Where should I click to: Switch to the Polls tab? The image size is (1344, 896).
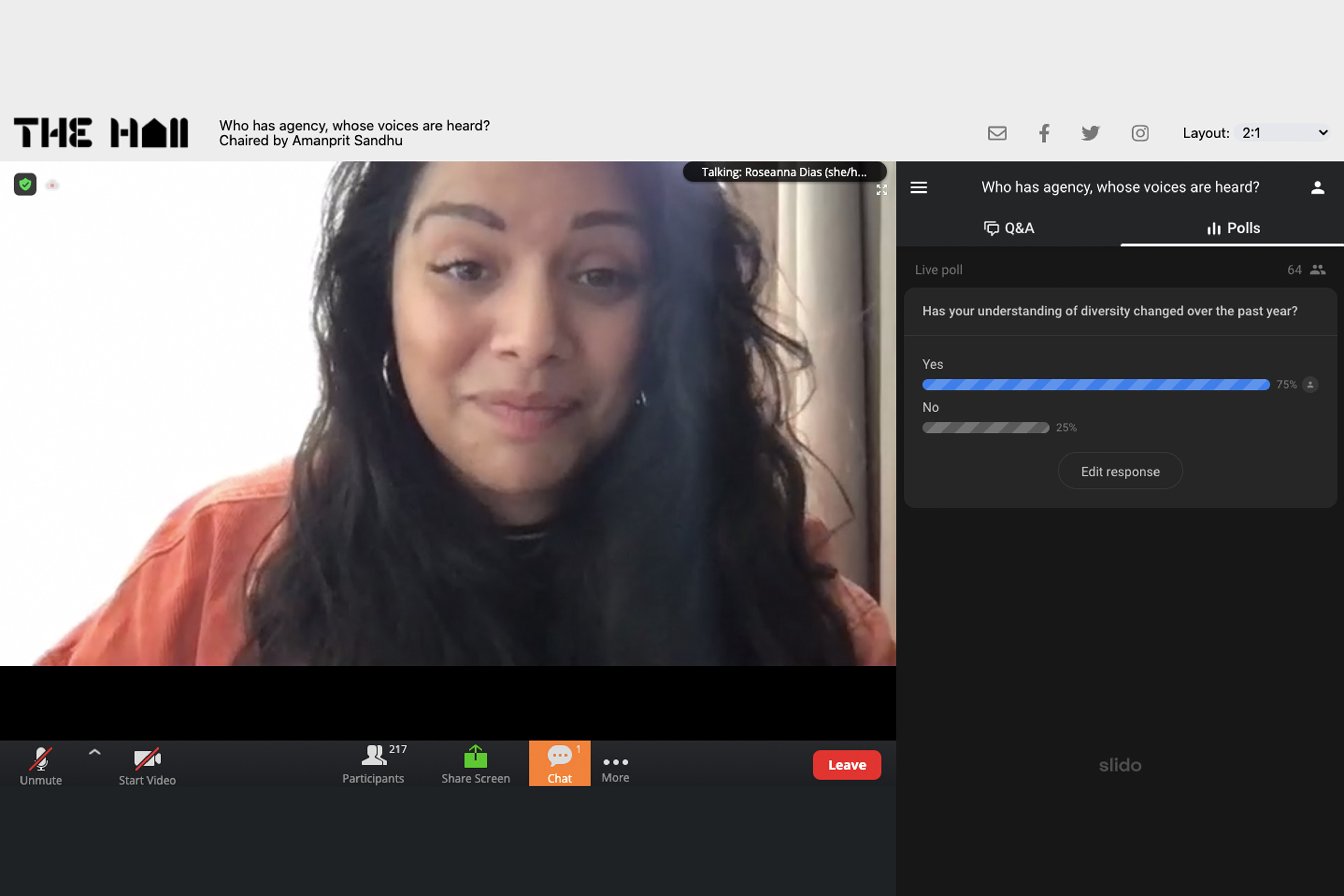1232,228
